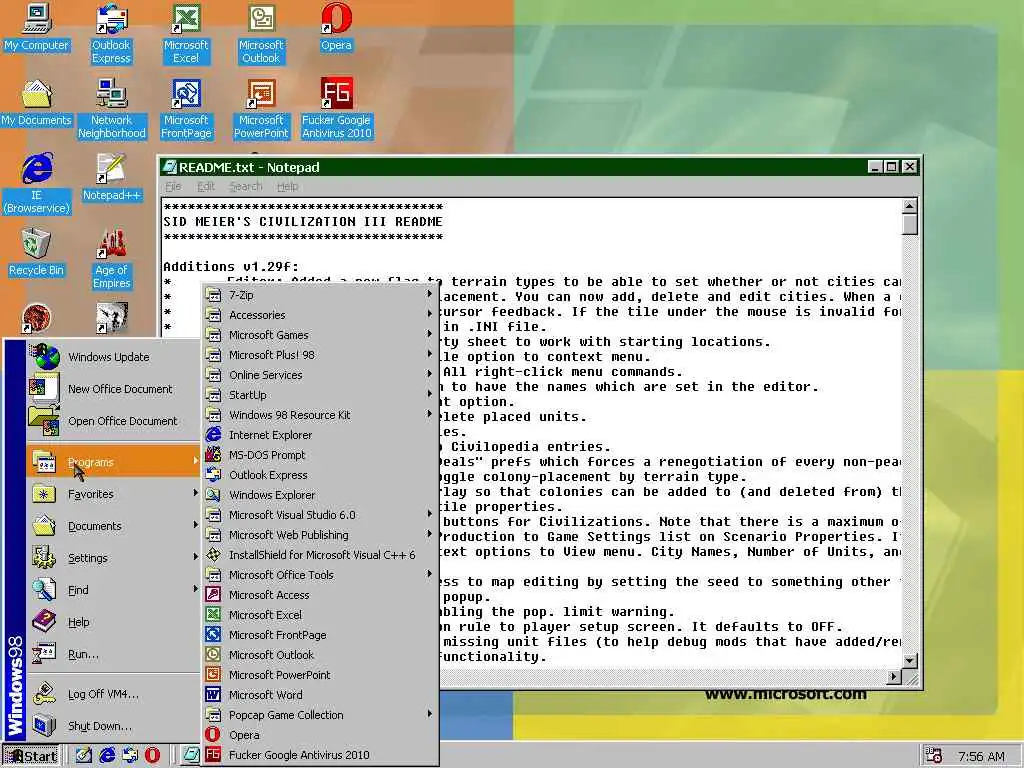Launch Outlook Express from Programs menu

pyautogui.click(x=319, y=475)
